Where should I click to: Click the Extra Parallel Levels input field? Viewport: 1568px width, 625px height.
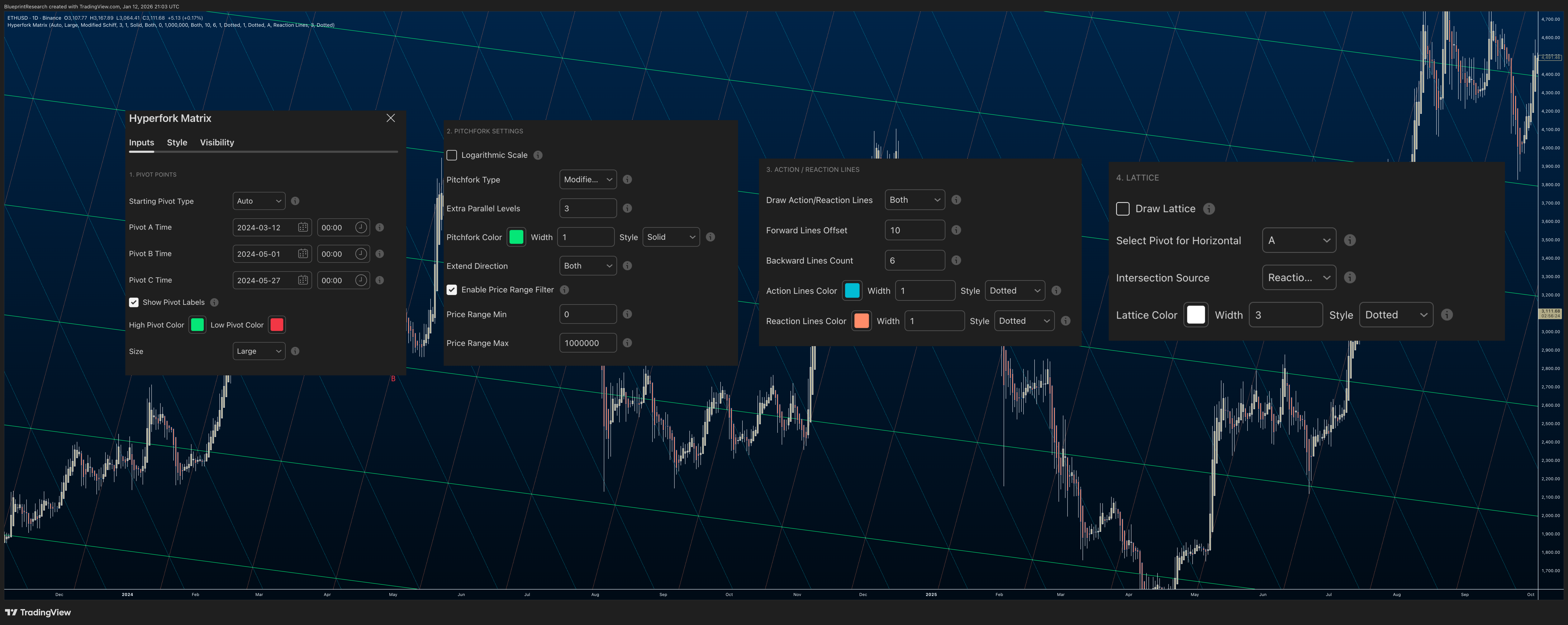pos(588,208)
